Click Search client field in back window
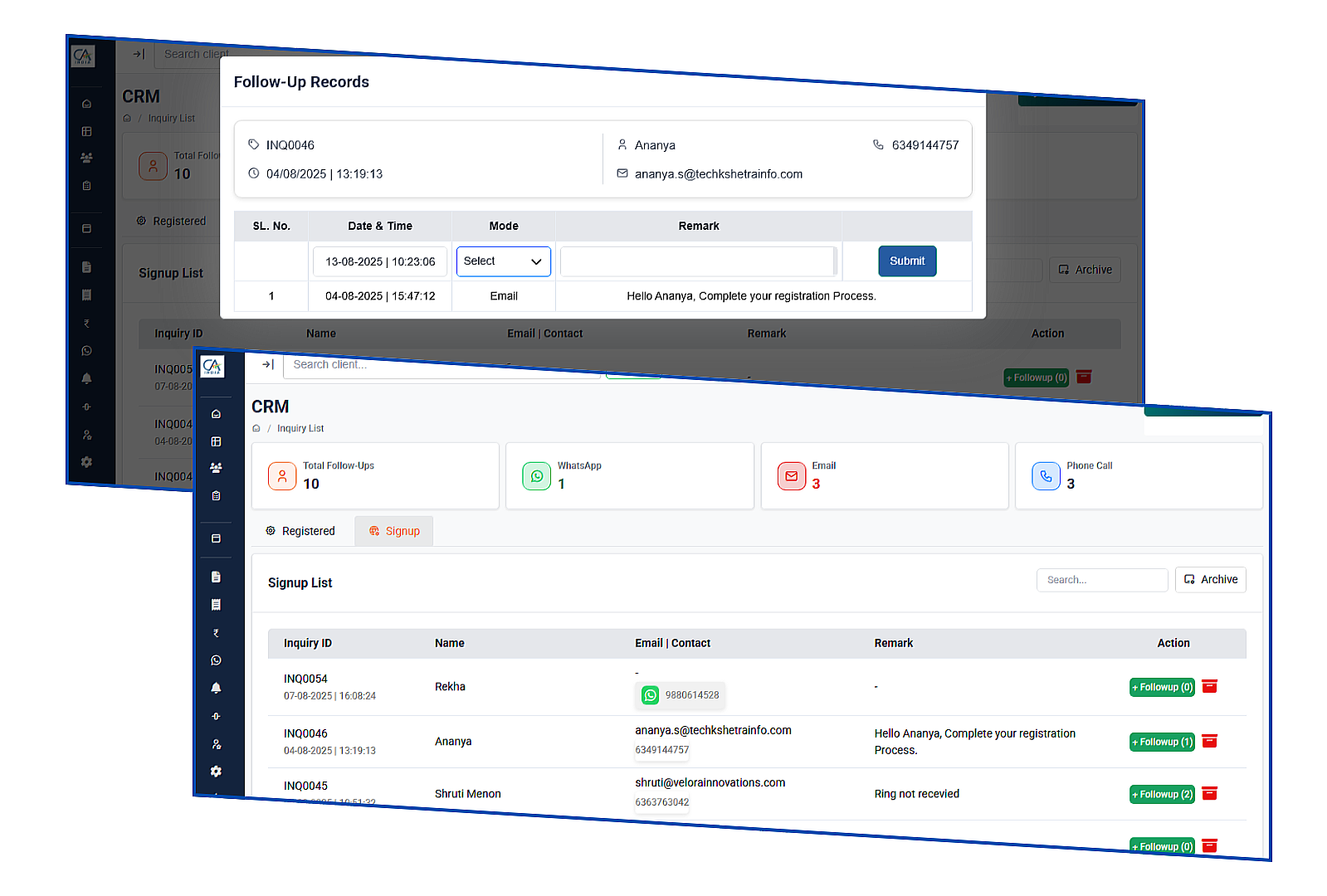The height and width of the screenshot is (896, 1327). pos(193,54)
